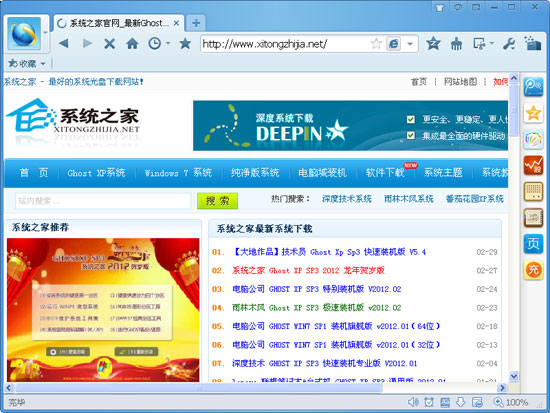Open the sidebar blue P icon
This screenshot has height=413, width=550.
(533, 87)
